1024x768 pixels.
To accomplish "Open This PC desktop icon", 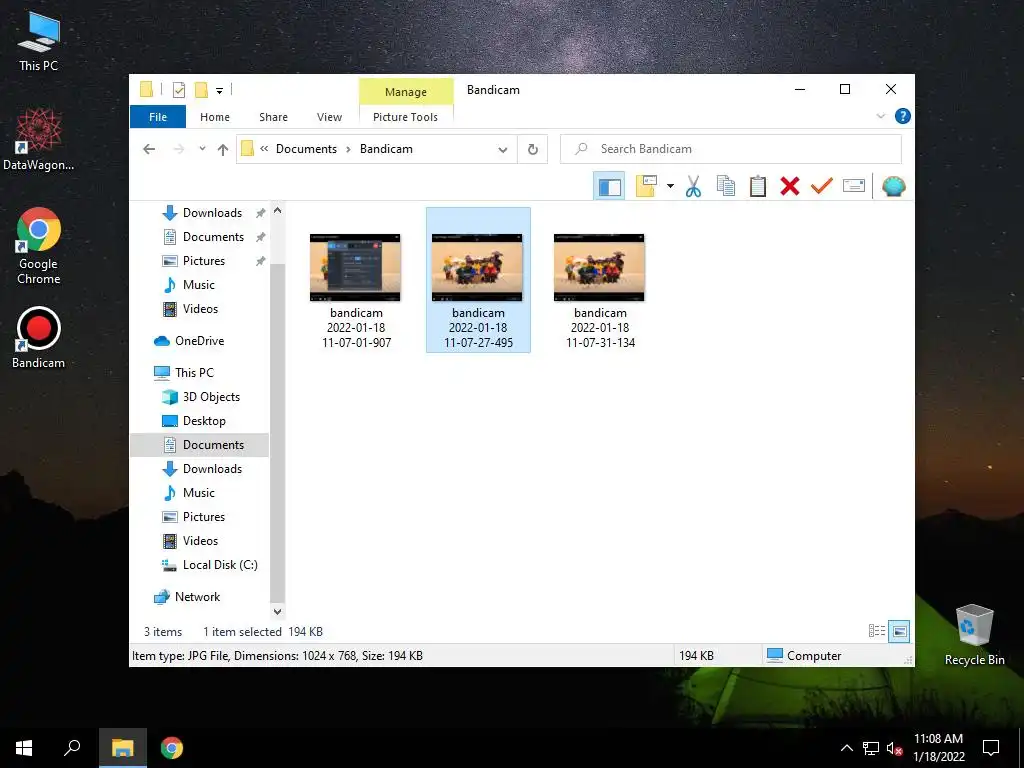I will [x=39, y=41].
